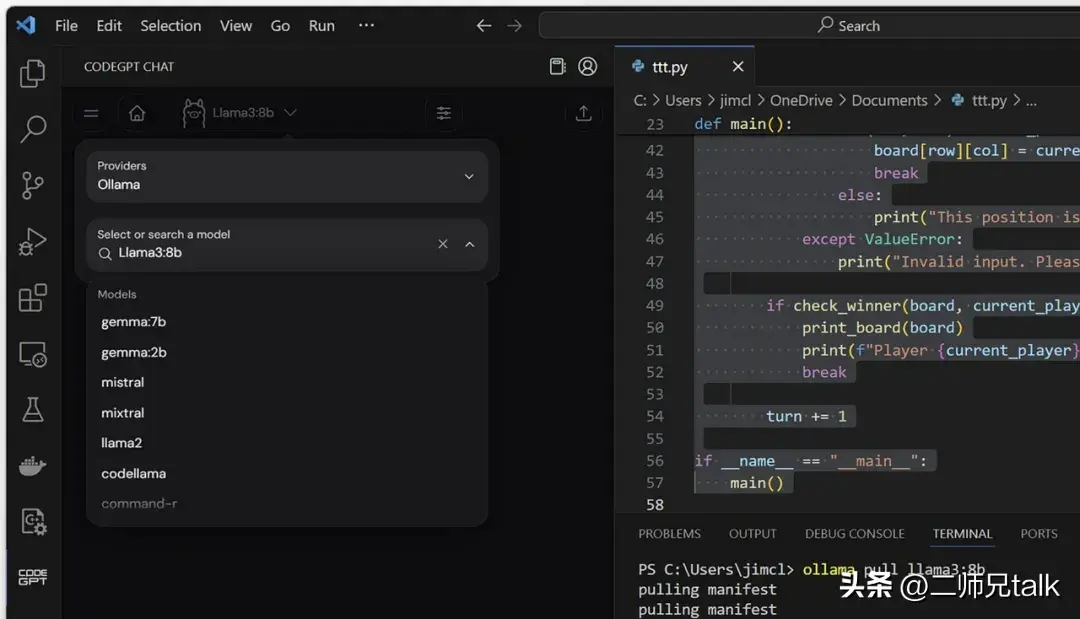This screenshot has width=1080, height=619.
Task: Open the Extensions panel icon
Action: 33,297
